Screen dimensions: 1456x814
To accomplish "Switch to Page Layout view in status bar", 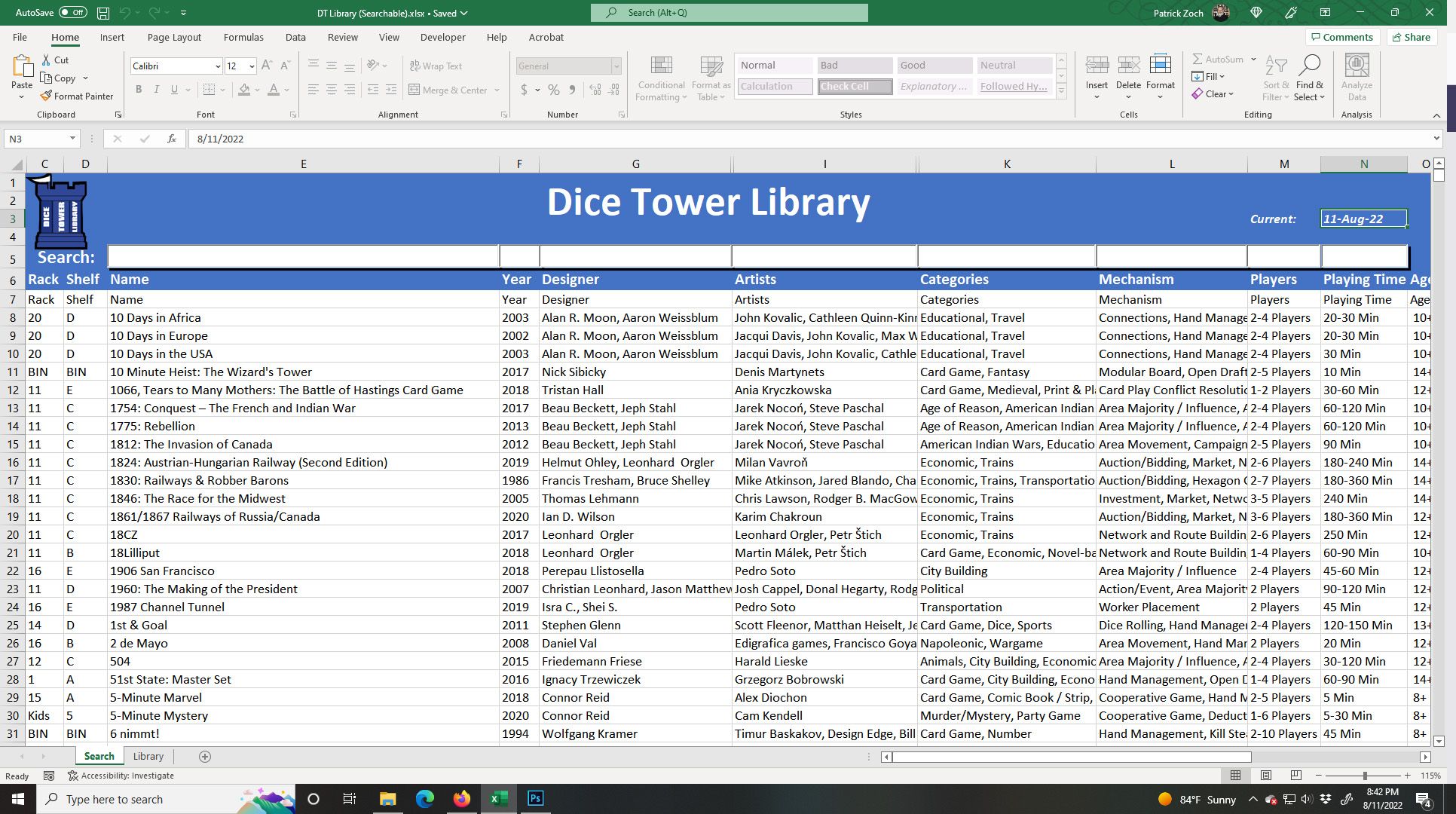I will (1266, 775).
